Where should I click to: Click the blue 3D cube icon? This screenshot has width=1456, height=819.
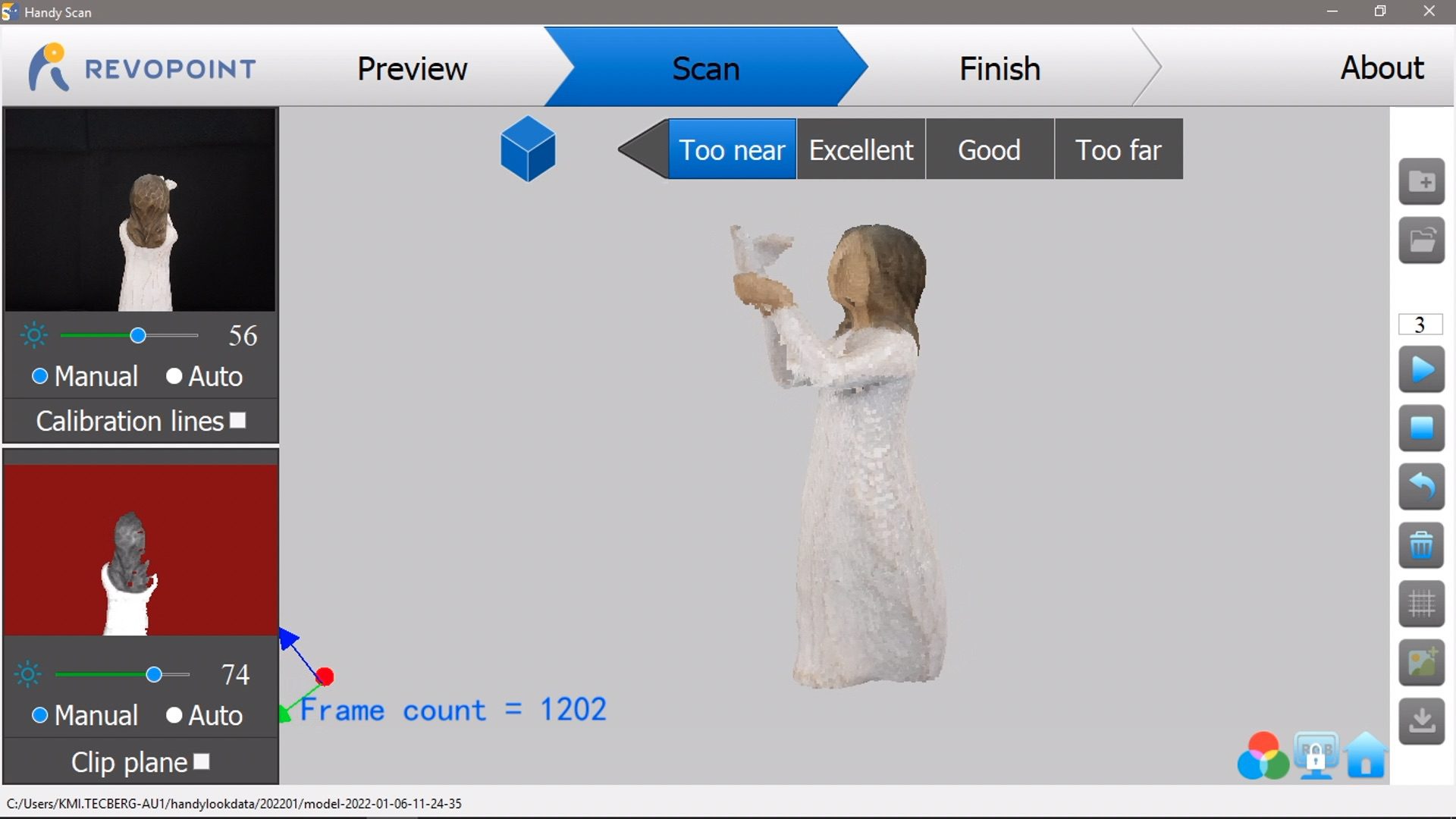[x=528, y=149]
